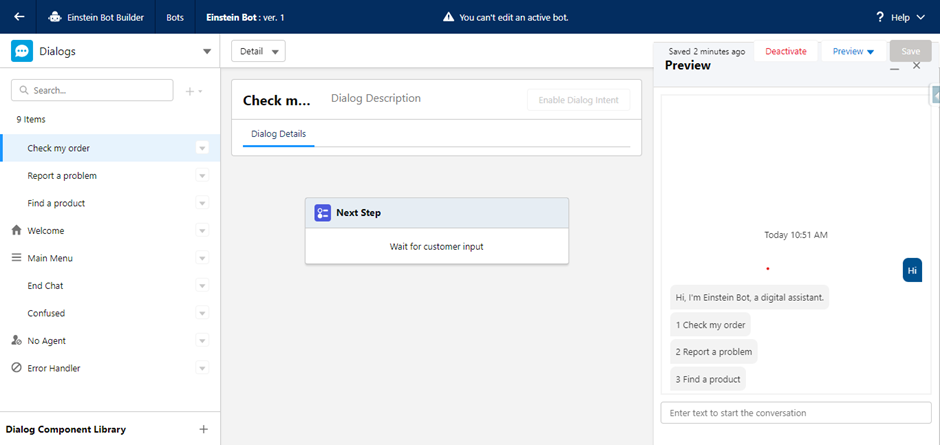Click the warning triangle icon in header

tap(448, 17)
